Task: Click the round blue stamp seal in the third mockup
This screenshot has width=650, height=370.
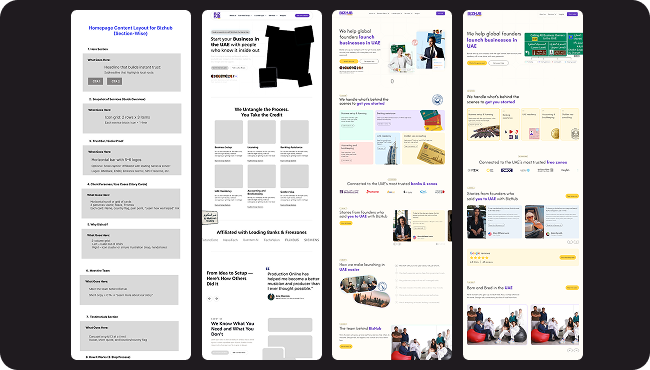Action: click(437, 100)
